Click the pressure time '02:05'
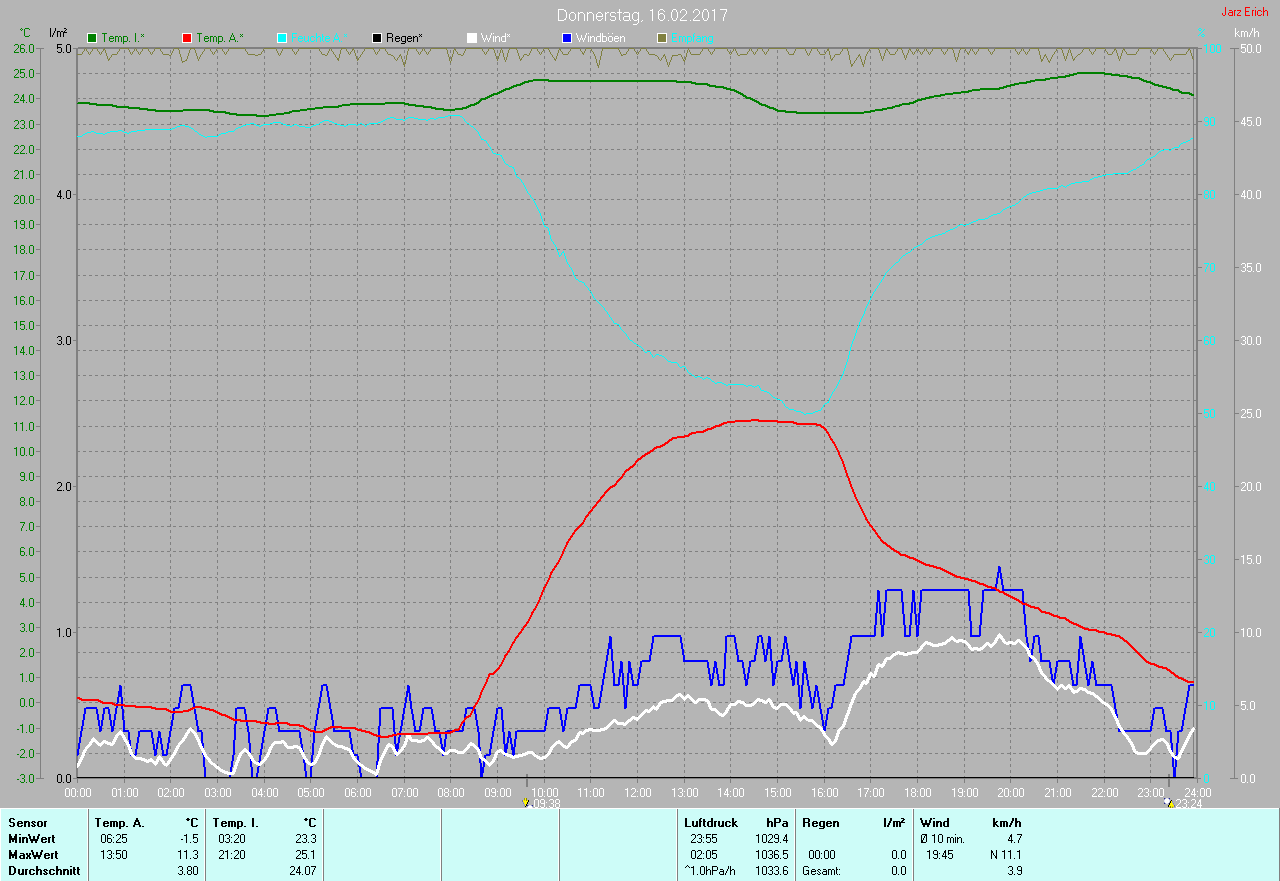Image resolution: width=1280 pixels, height=881 pixels. (704, 854)
